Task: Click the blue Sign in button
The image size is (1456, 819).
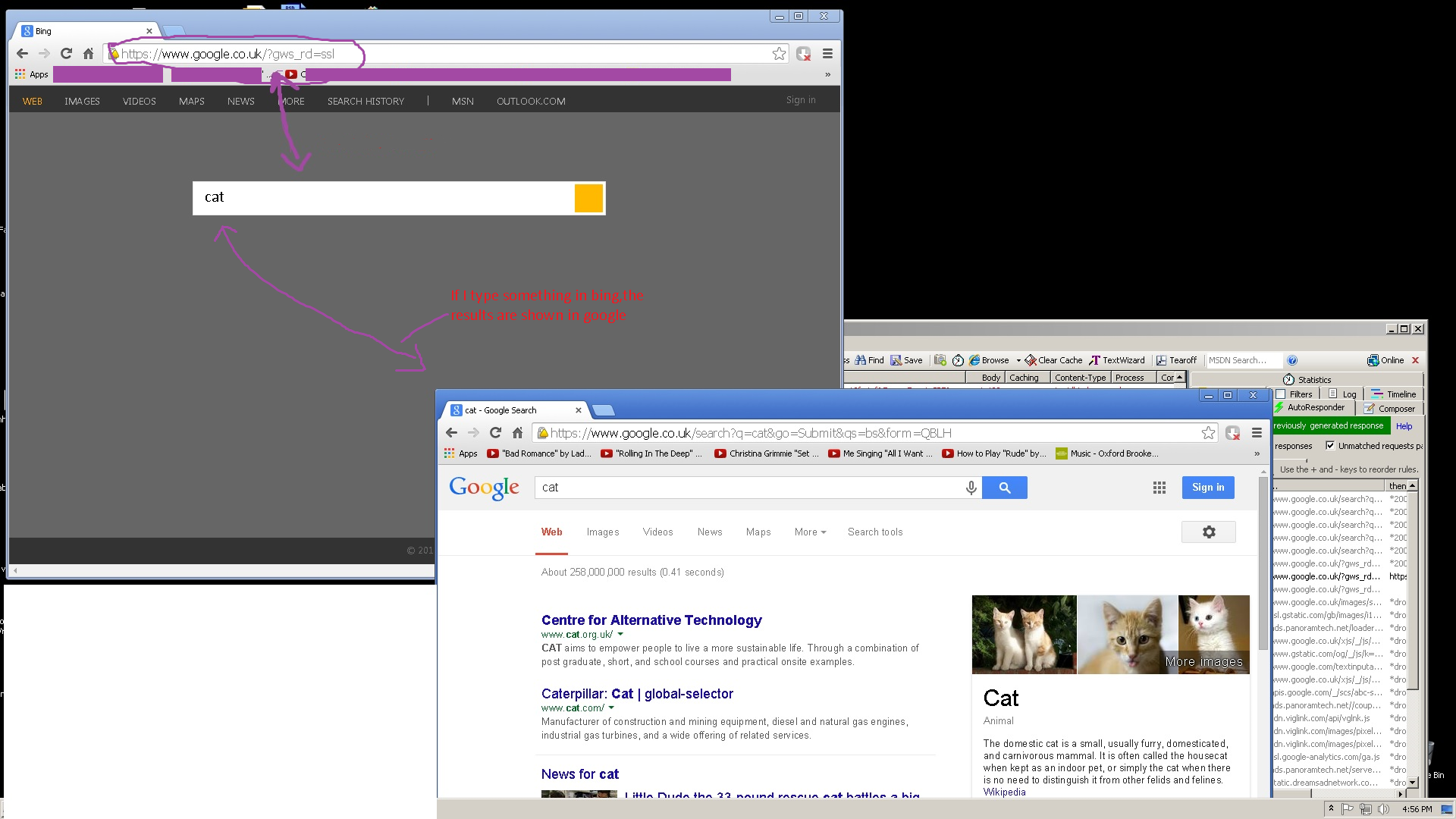Action: pos(1207,488)
